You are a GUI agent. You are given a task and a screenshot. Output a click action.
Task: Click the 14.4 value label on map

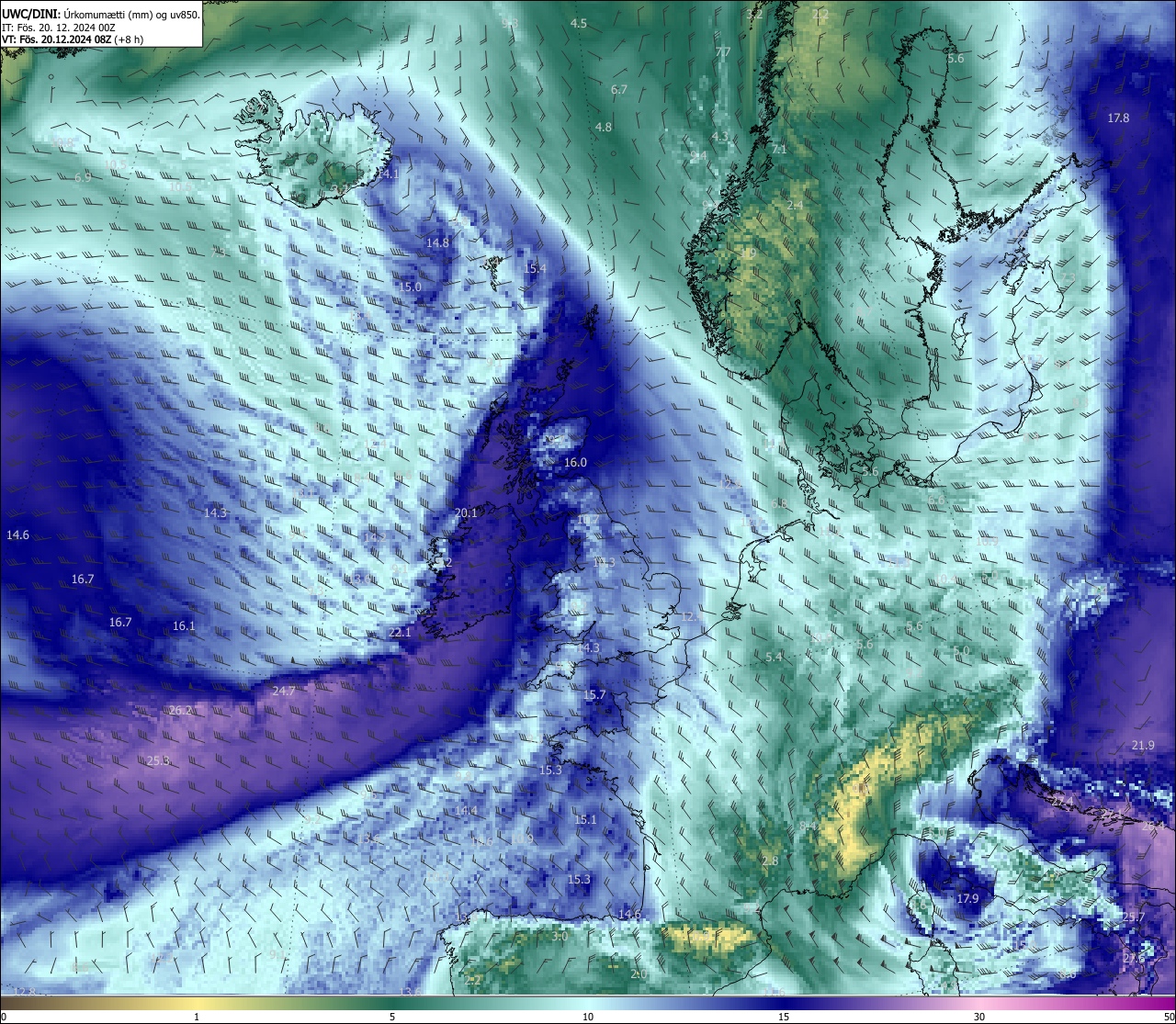click(x=466, y=810)
